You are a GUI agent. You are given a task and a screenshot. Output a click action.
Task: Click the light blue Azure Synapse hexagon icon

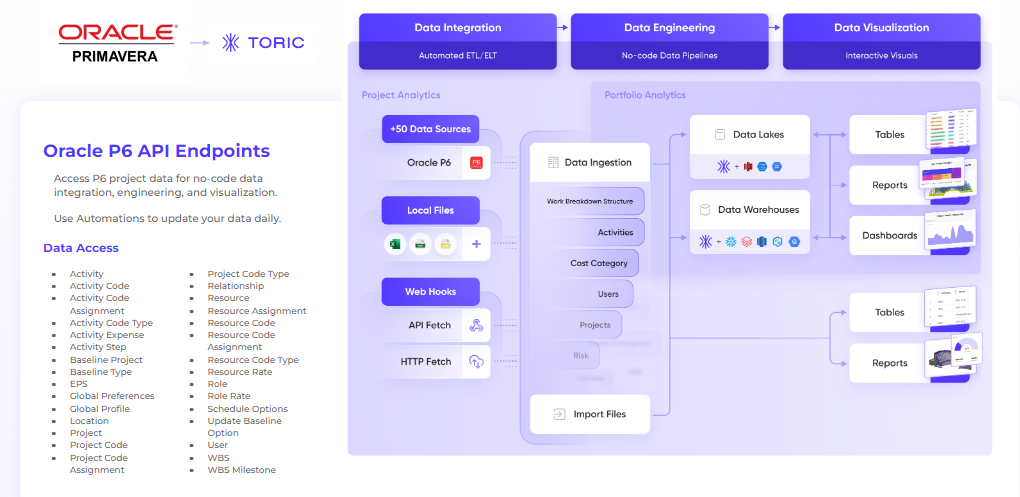777,242
